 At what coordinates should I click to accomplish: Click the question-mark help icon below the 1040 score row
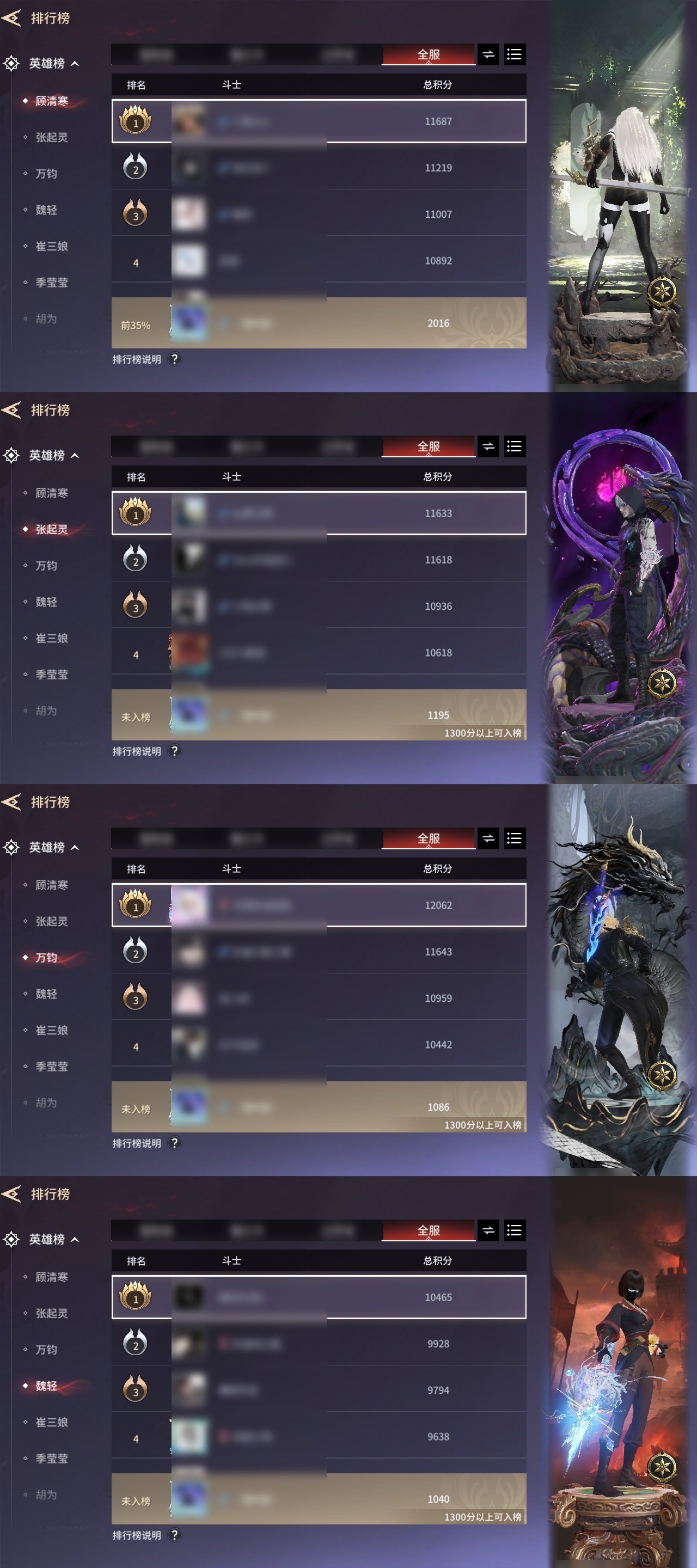tap(174, 1535)
